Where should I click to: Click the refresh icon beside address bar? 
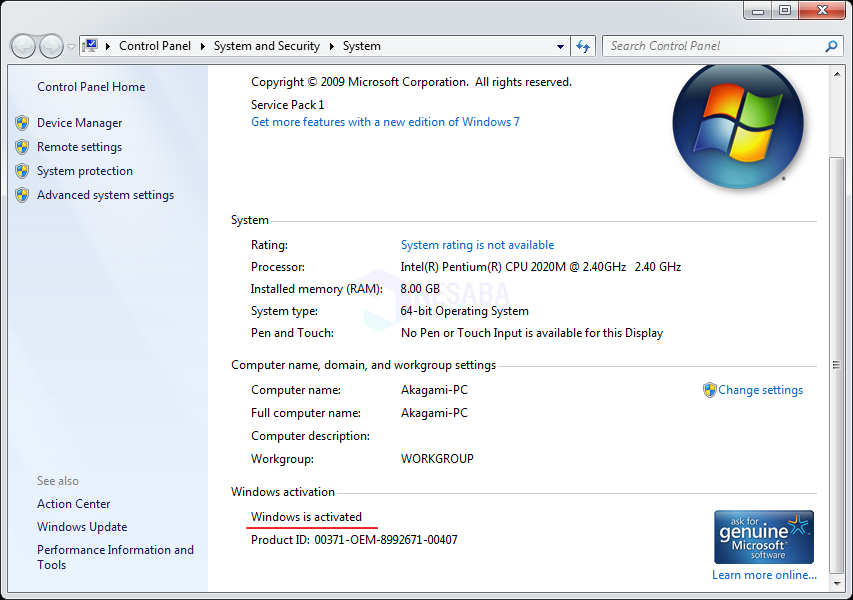coord(584,46)
